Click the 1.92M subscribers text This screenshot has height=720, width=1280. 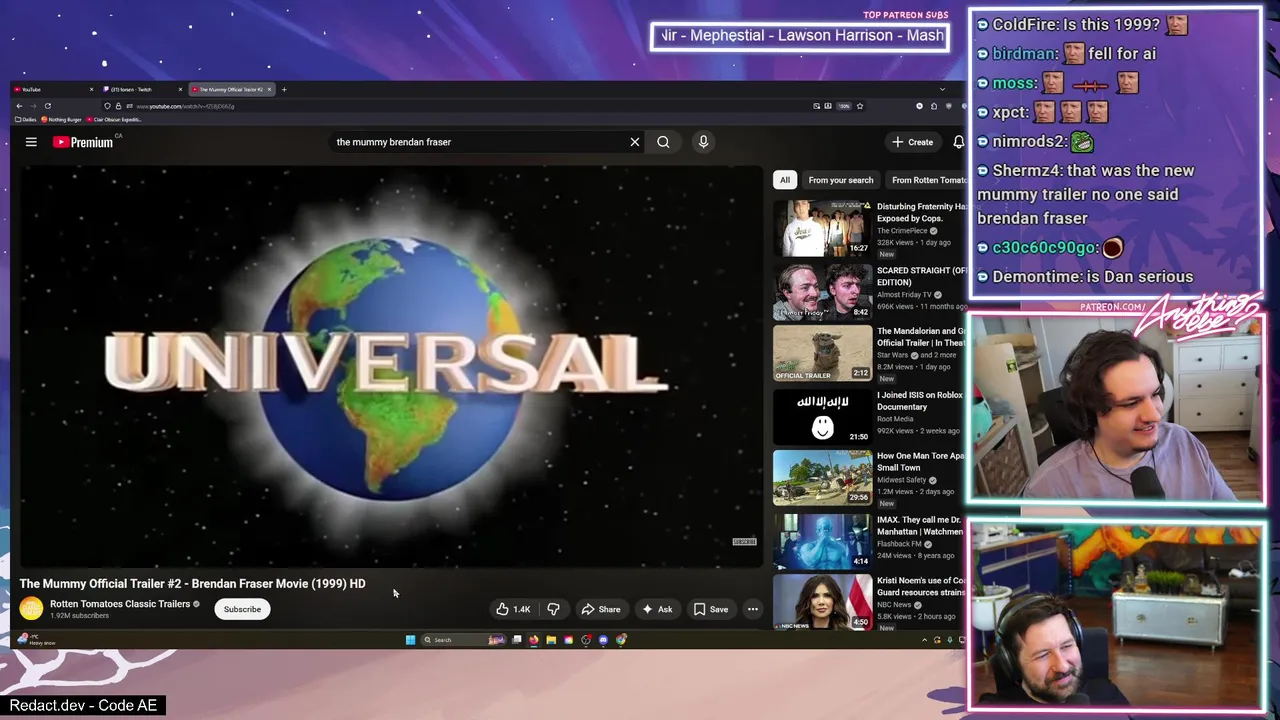80,616
